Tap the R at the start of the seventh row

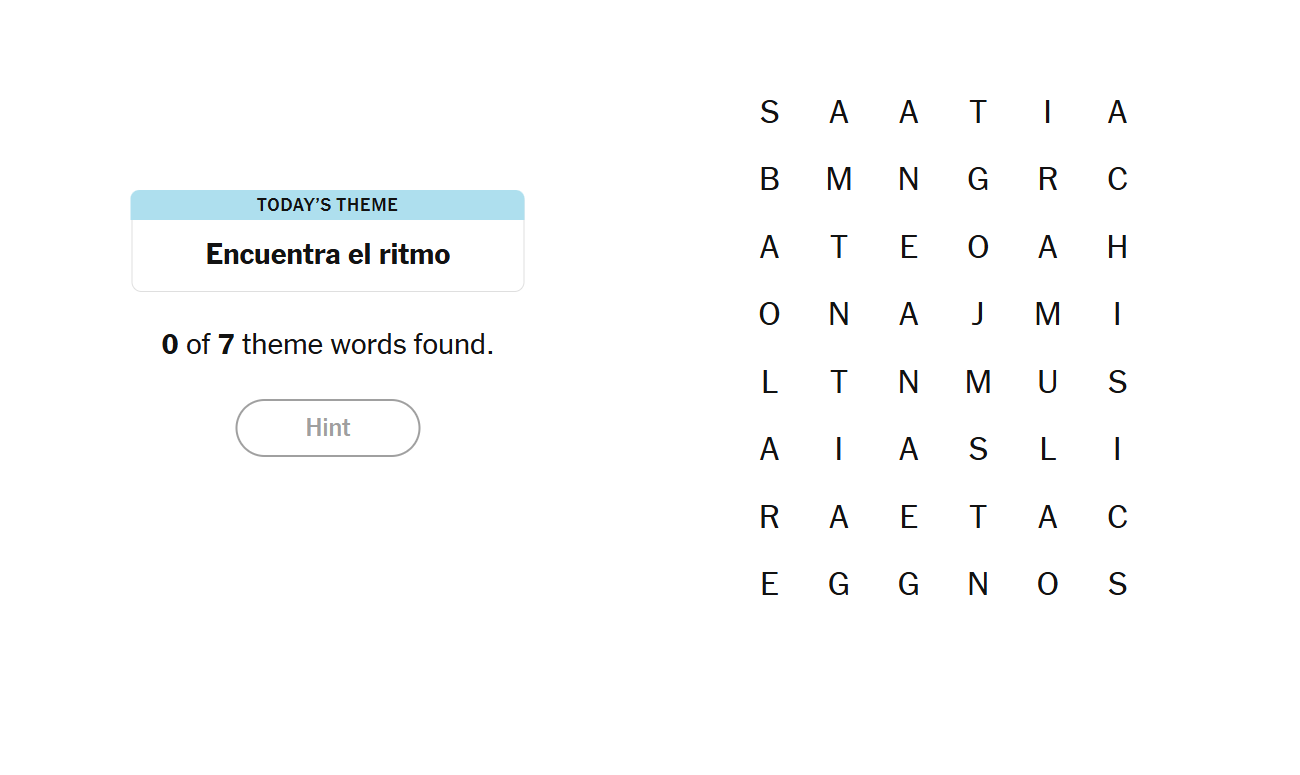[769, 517]
